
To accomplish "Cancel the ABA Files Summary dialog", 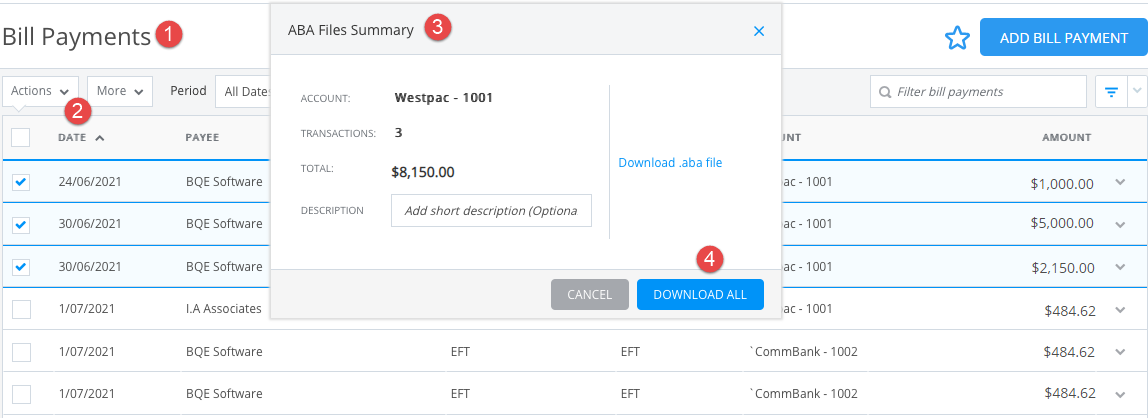I will tap(589, 294).
